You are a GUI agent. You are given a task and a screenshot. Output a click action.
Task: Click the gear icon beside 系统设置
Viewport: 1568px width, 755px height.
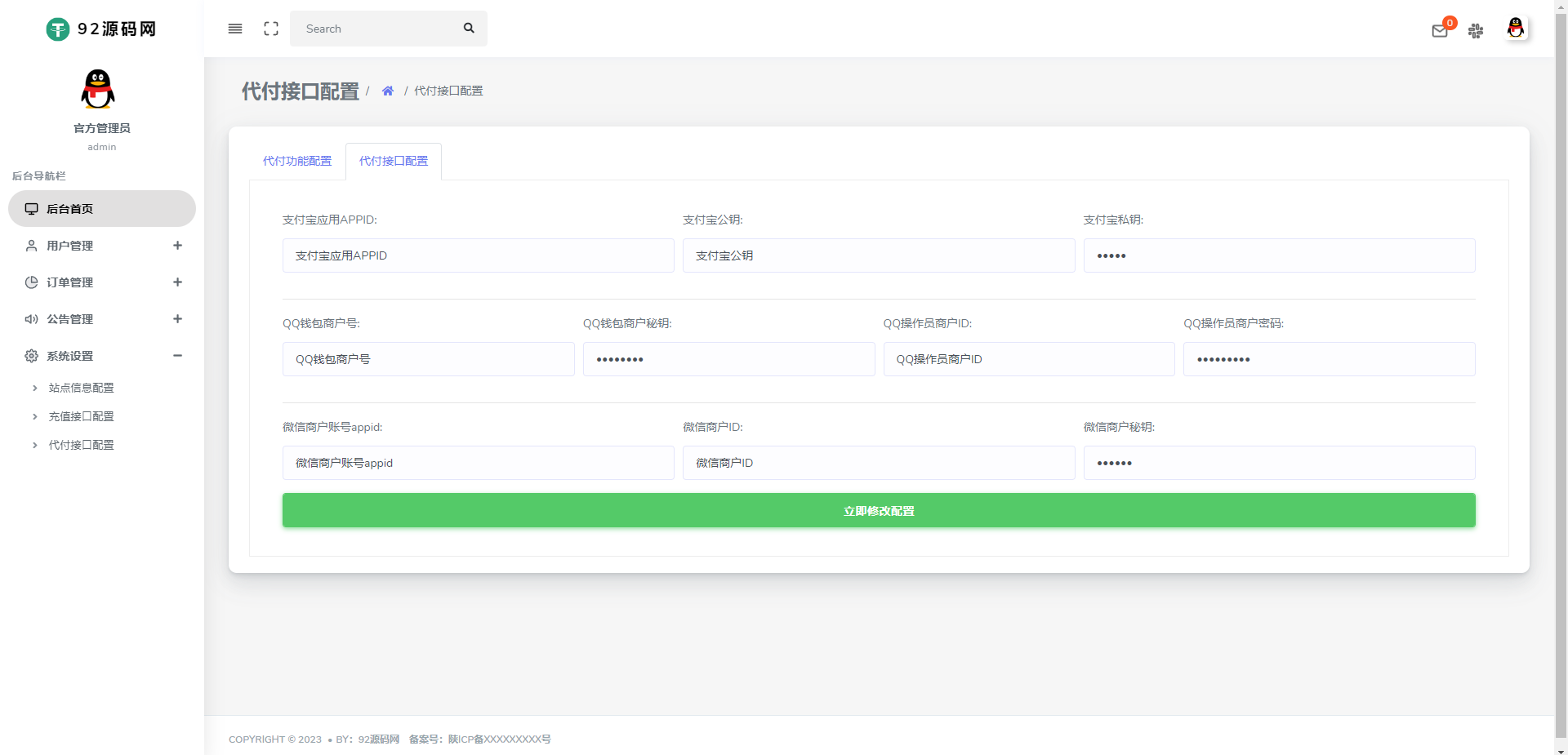[x=31, y=356]
